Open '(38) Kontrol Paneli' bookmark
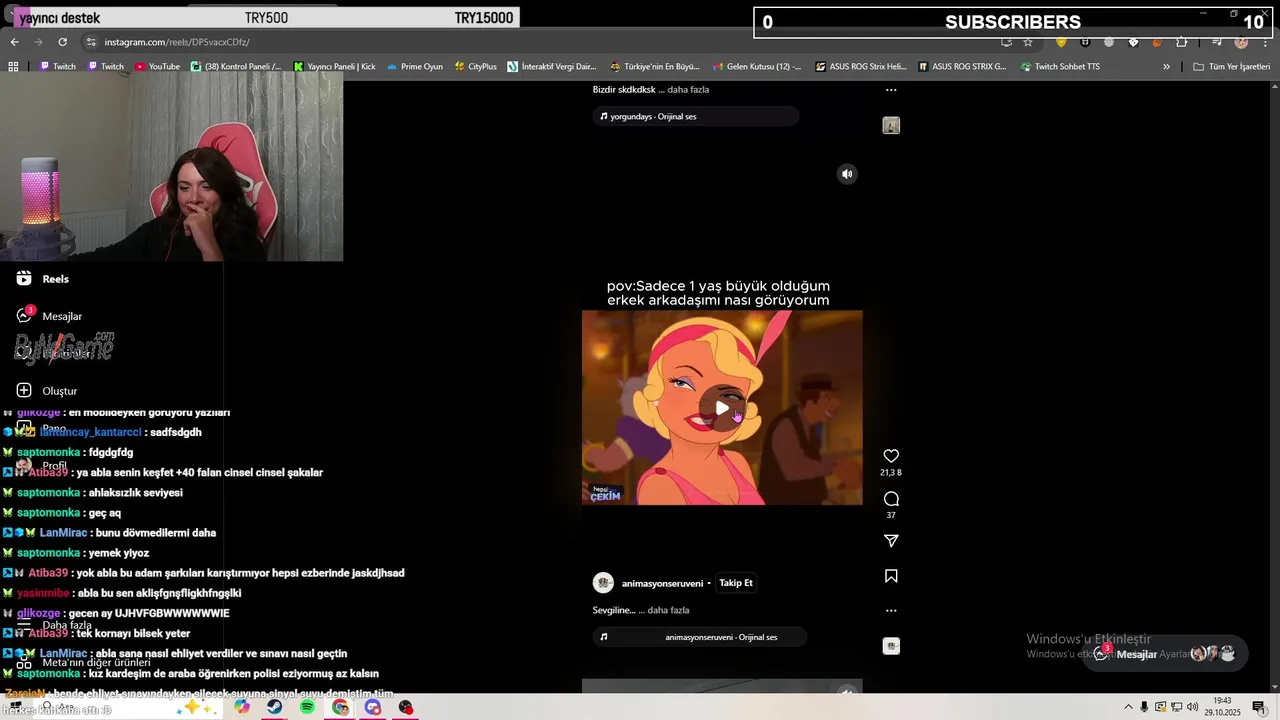This screenshot has width=1280, height=720. [236, 67]
